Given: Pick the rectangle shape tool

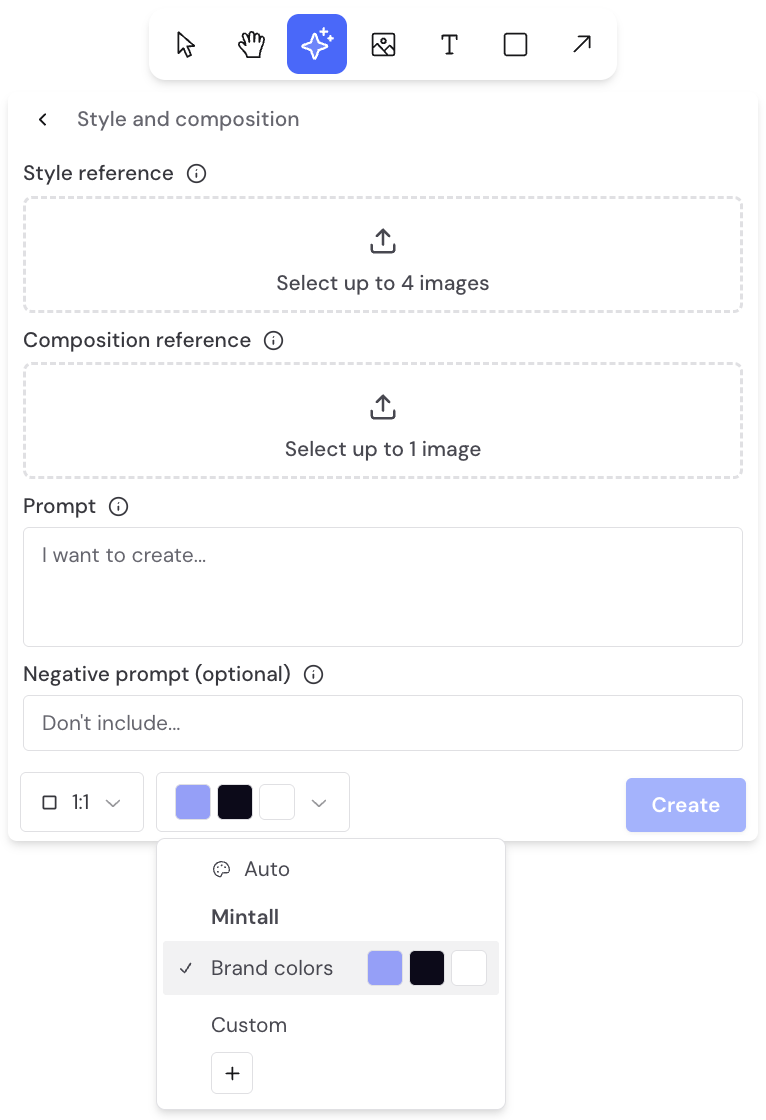Looking at the screenshot, I should tap(515, 44).
